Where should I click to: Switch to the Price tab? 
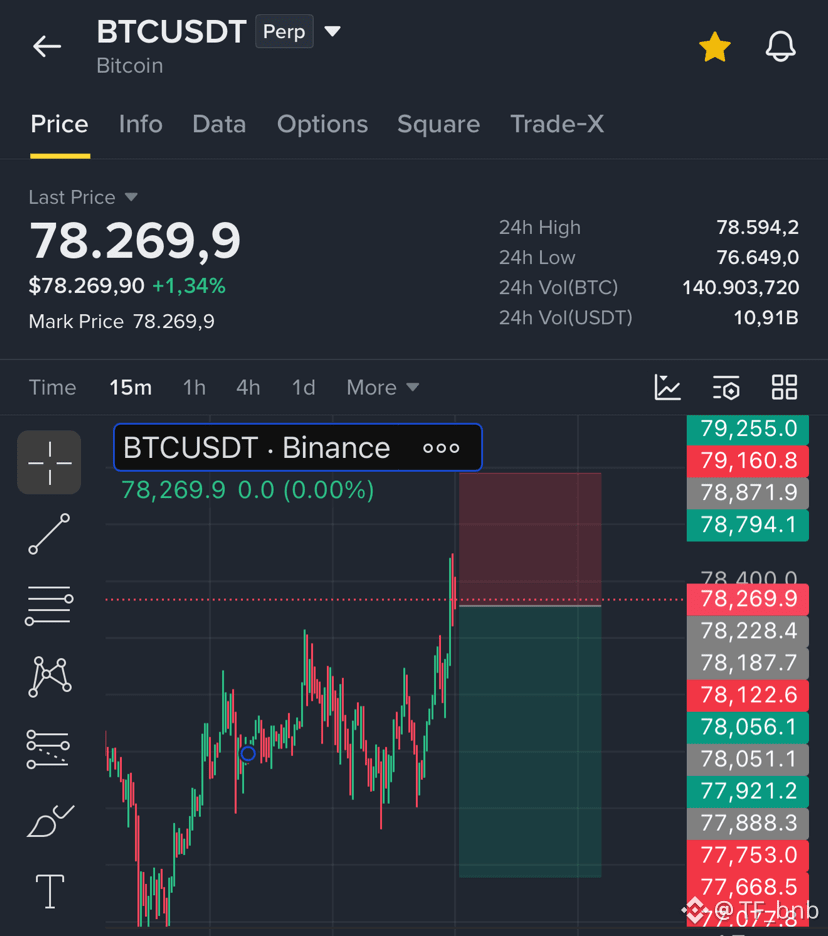[60, 124]
